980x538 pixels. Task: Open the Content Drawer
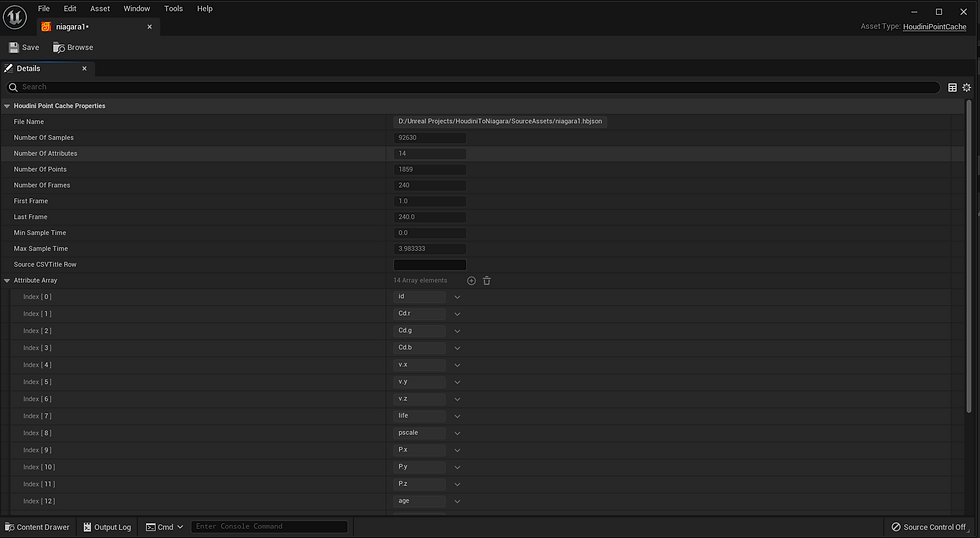(x=38, y=527)
